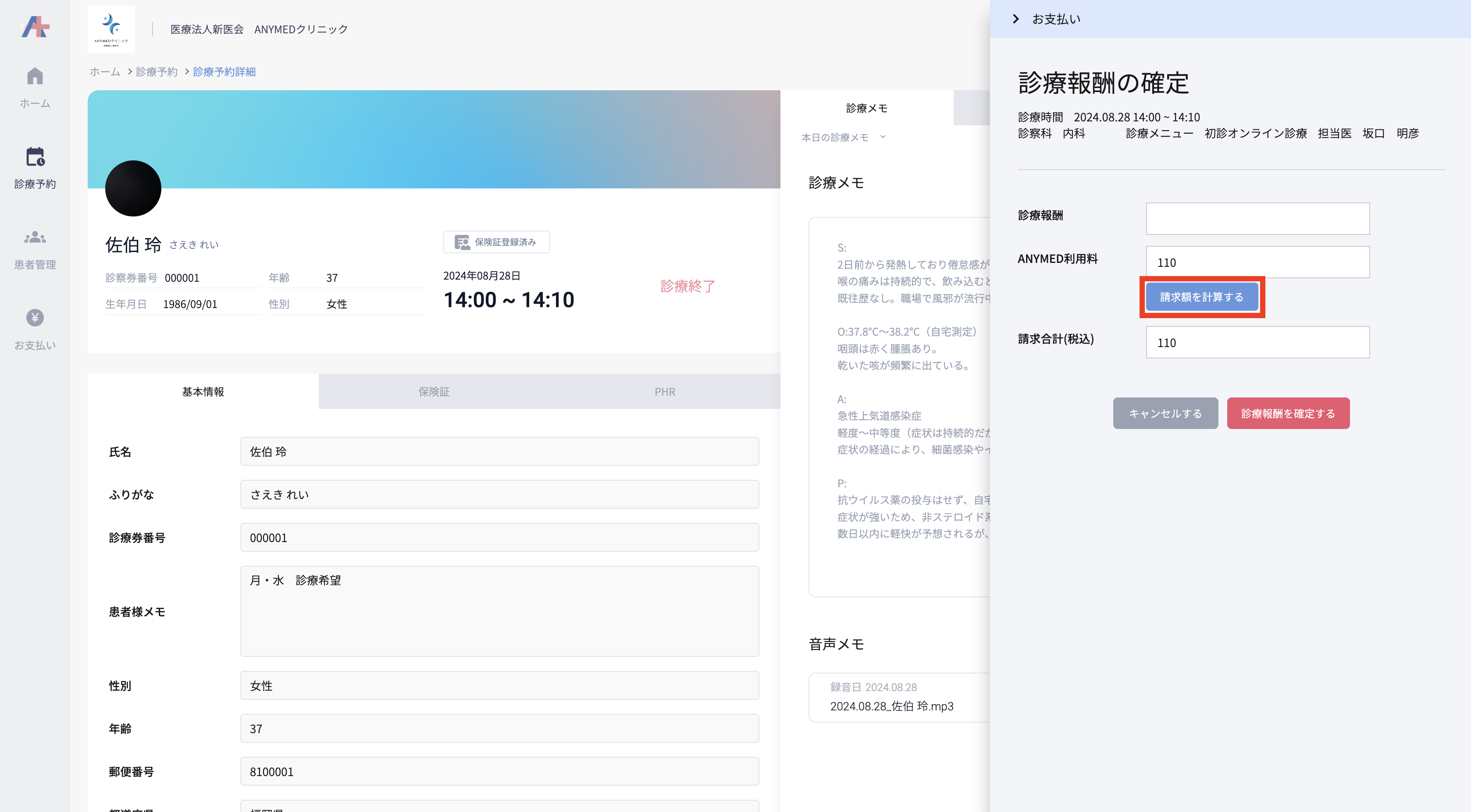Collapse the お支払い panel chevron
The height and width of the screenshot is (812, 1471).
click(x=1016, y=19)
